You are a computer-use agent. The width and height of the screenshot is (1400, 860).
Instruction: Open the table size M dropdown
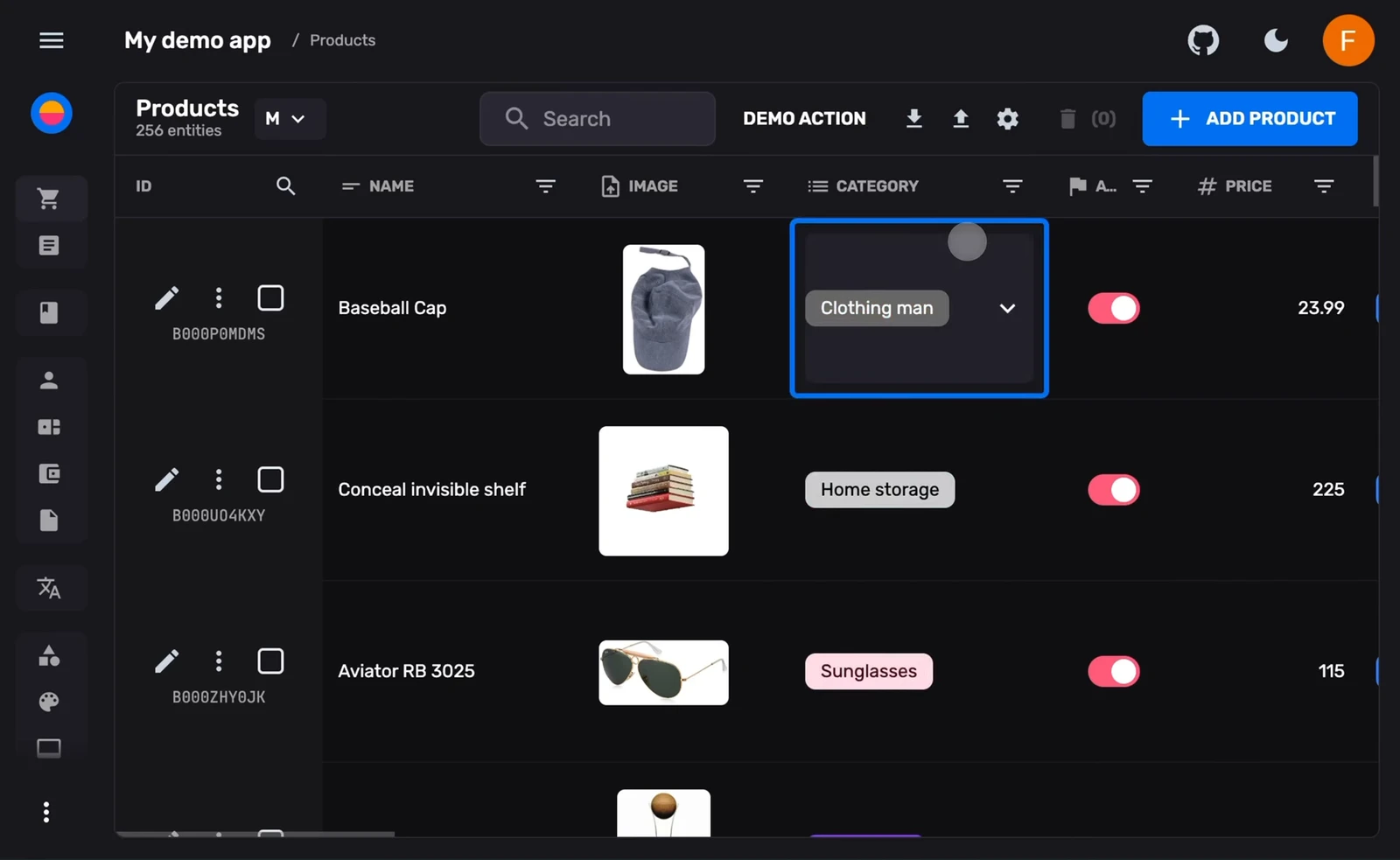click(x=290, y=119)
